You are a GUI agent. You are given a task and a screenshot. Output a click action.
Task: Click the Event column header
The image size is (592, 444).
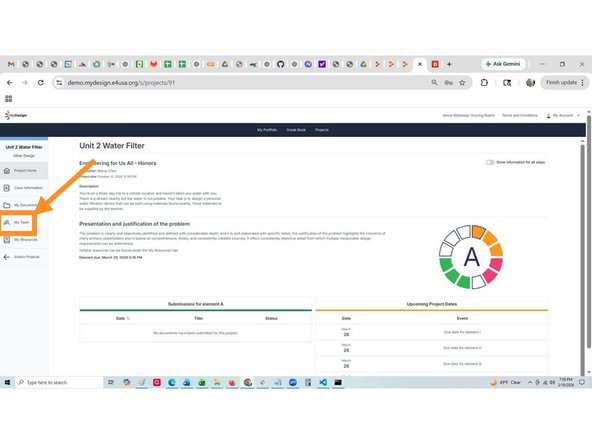(462, 318)
